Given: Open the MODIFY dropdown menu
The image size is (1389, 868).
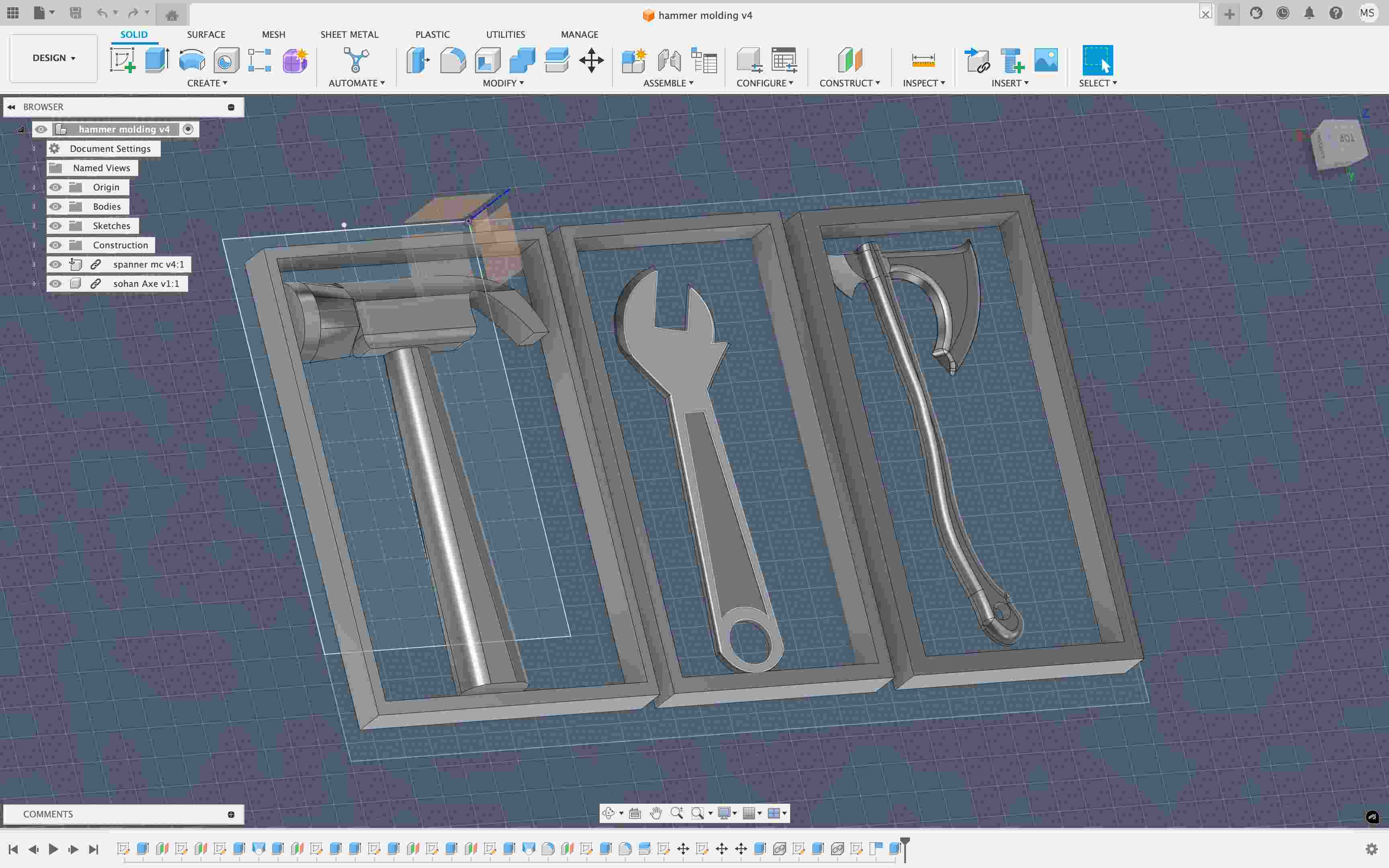Looking at the screenshot, I should [x=503, y=83].
